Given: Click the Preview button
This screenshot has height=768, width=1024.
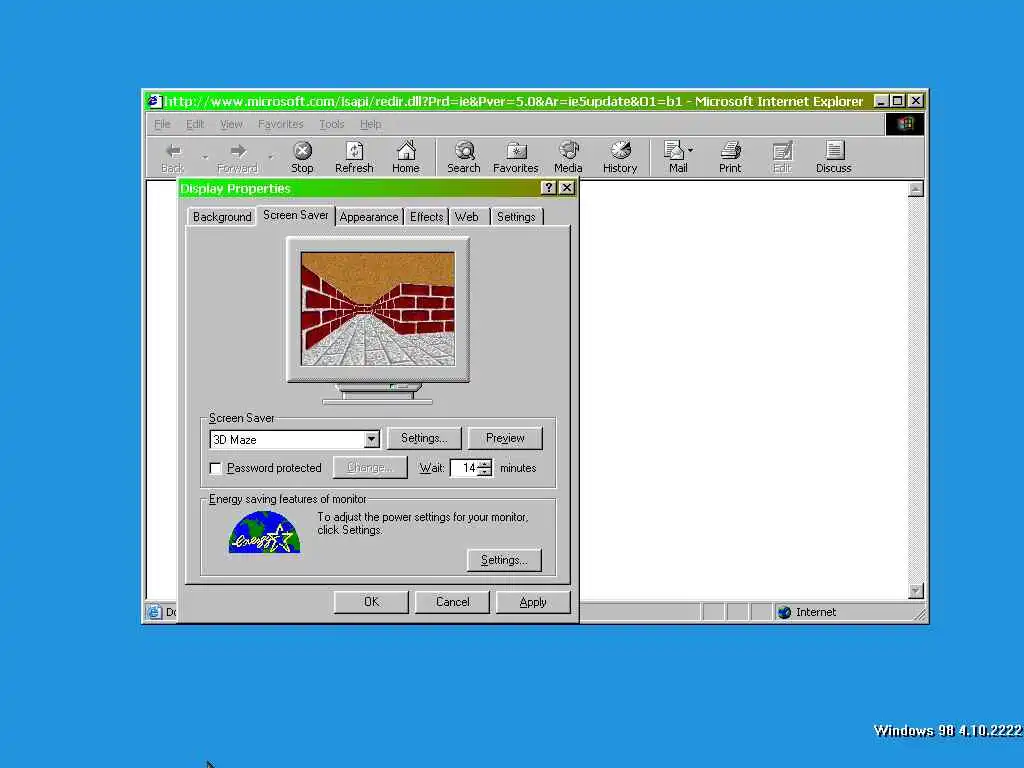Looking at the screenshot, I should tap(505, 438).
